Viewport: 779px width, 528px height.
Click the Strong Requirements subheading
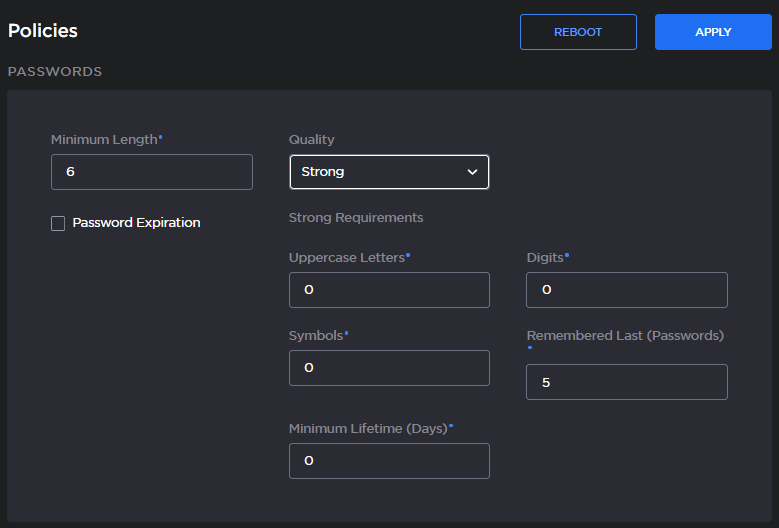355,218
